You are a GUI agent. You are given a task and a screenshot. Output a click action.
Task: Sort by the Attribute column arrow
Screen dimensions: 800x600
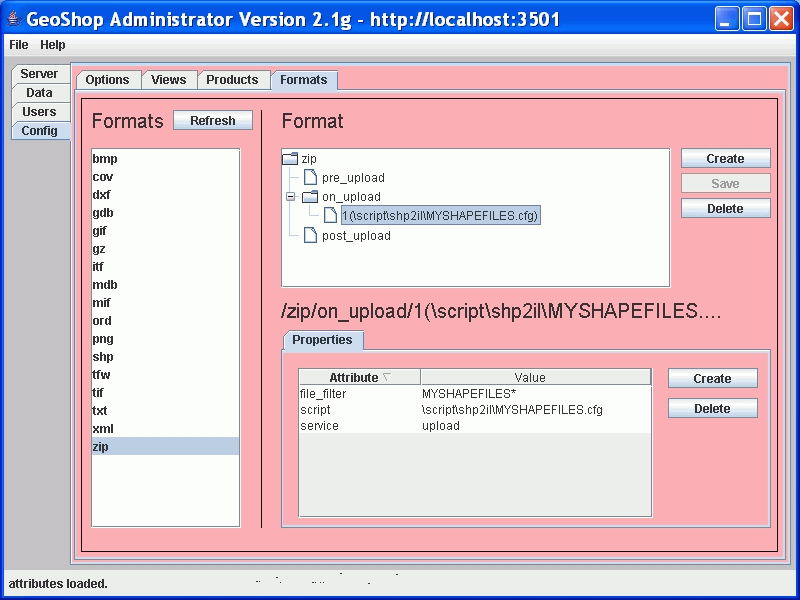tap(387, 377)
